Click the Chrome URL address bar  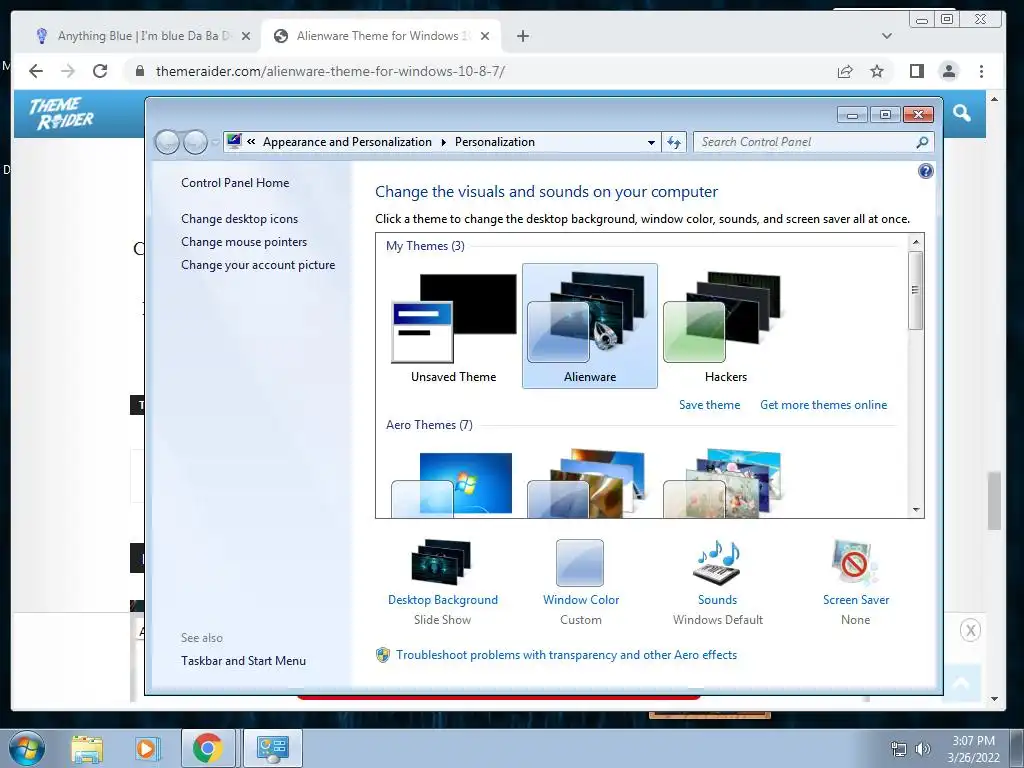(483, 71)
